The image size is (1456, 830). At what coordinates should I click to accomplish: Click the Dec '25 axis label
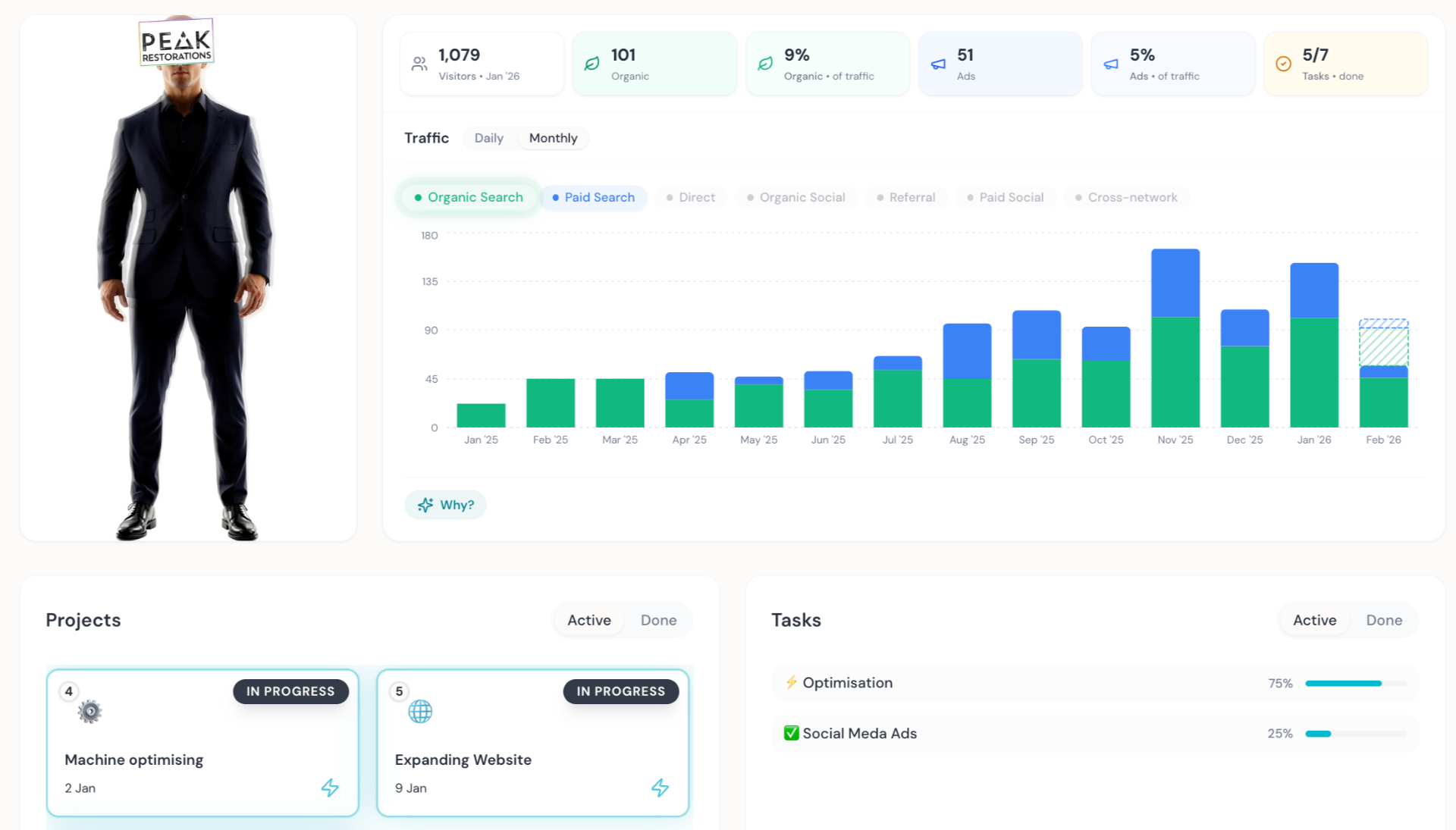1244,440
